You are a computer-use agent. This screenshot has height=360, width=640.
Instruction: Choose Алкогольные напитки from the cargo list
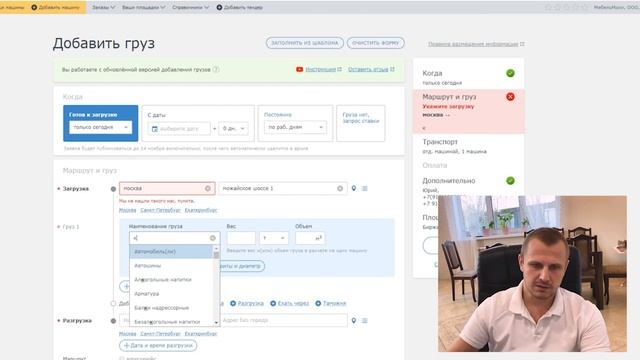[x=171, y=280]
